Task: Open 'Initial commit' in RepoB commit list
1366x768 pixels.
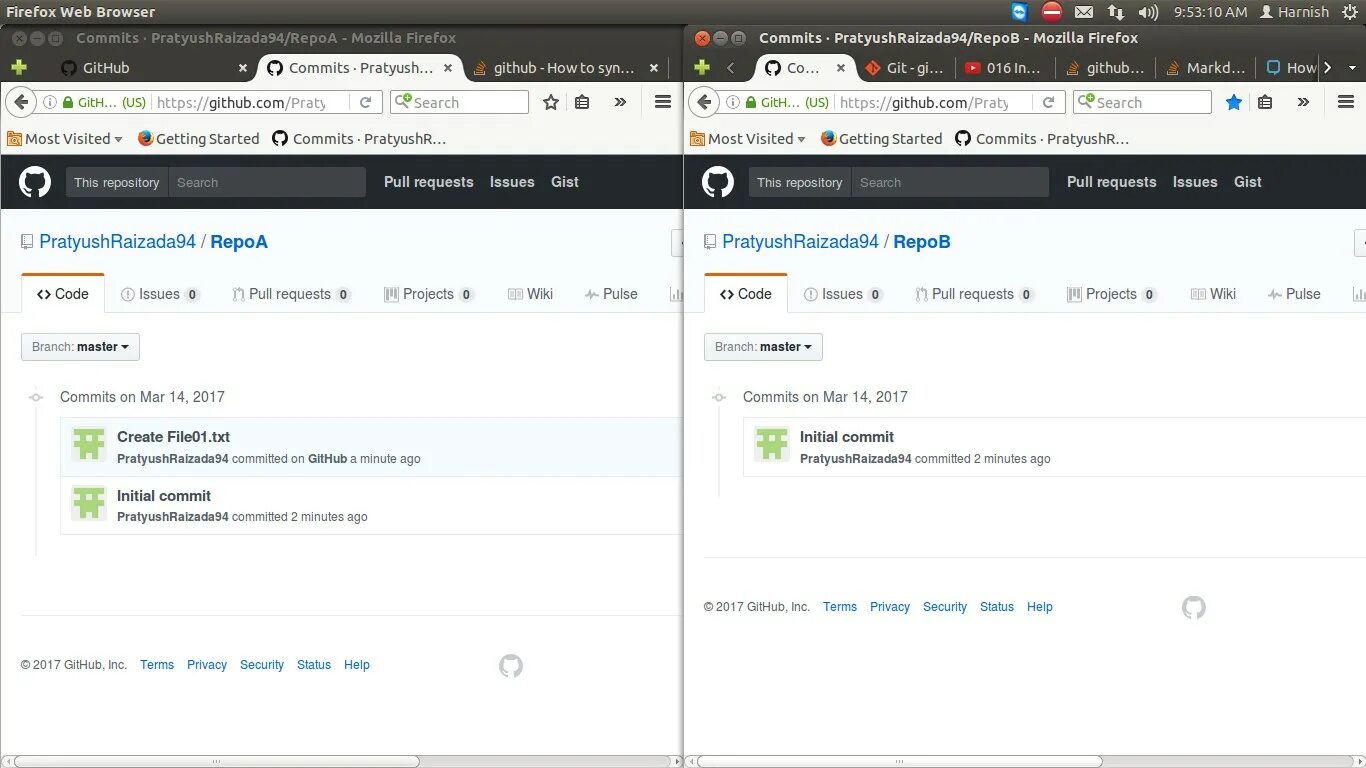Action: coord(847,437)
